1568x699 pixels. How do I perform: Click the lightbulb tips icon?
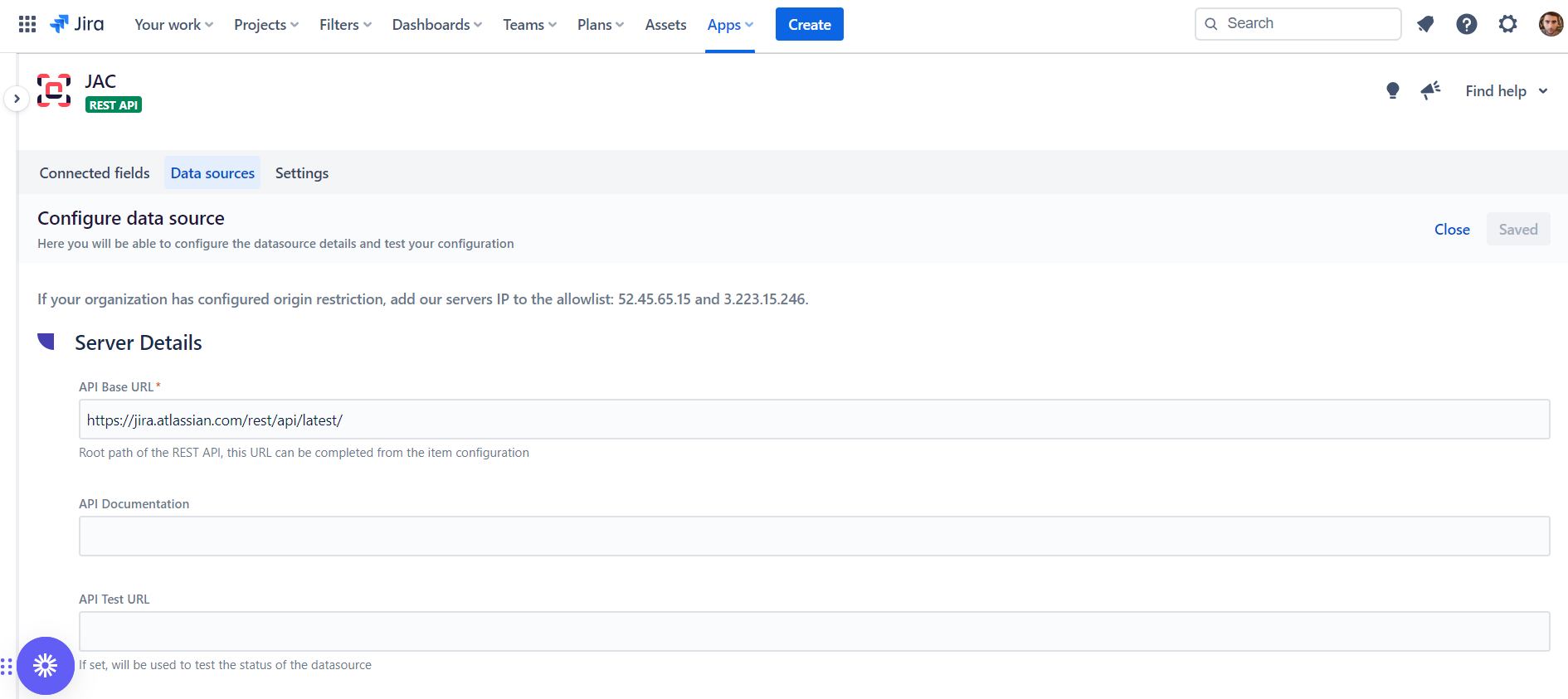(1393, 90)
